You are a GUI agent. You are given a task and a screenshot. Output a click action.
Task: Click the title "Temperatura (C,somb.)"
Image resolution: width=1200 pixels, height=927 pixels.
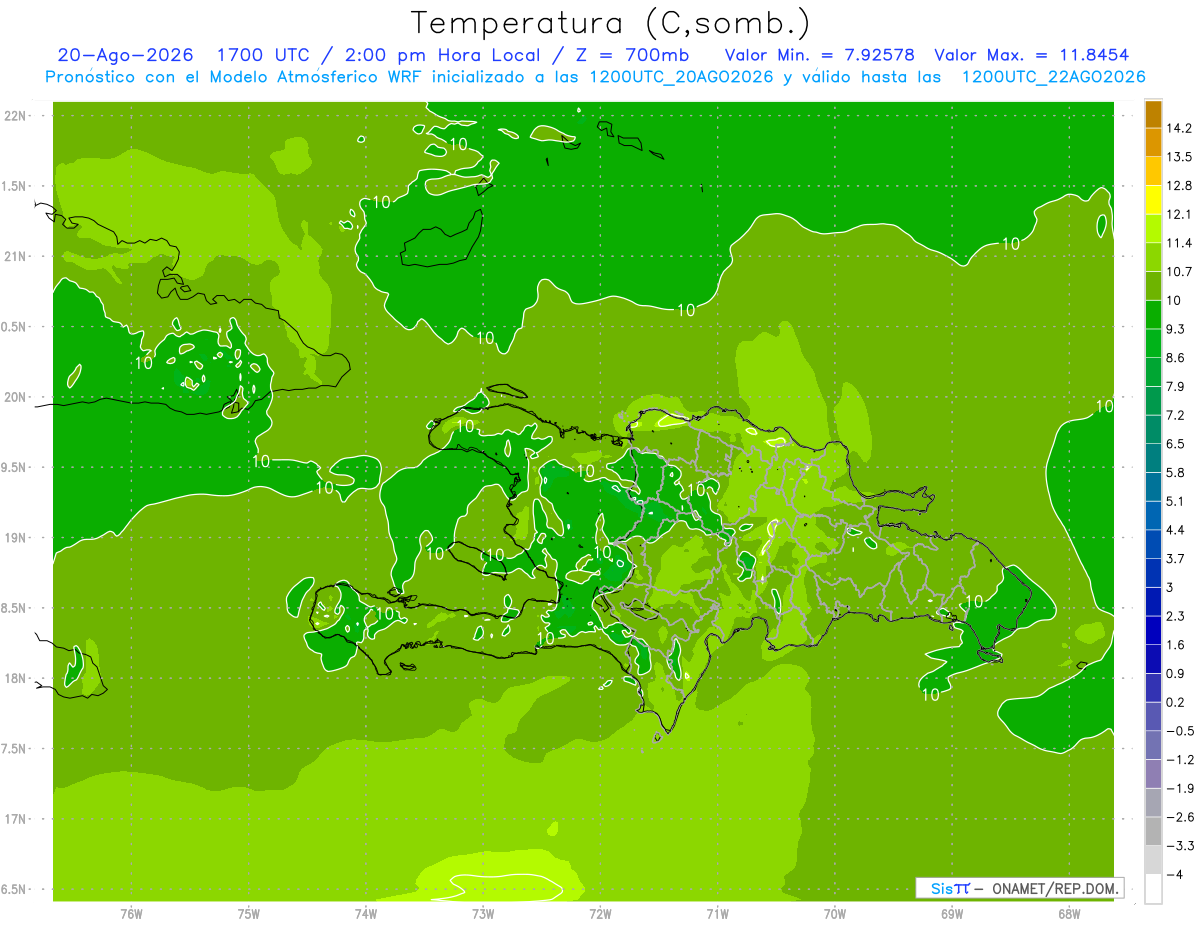coord(611,22)
